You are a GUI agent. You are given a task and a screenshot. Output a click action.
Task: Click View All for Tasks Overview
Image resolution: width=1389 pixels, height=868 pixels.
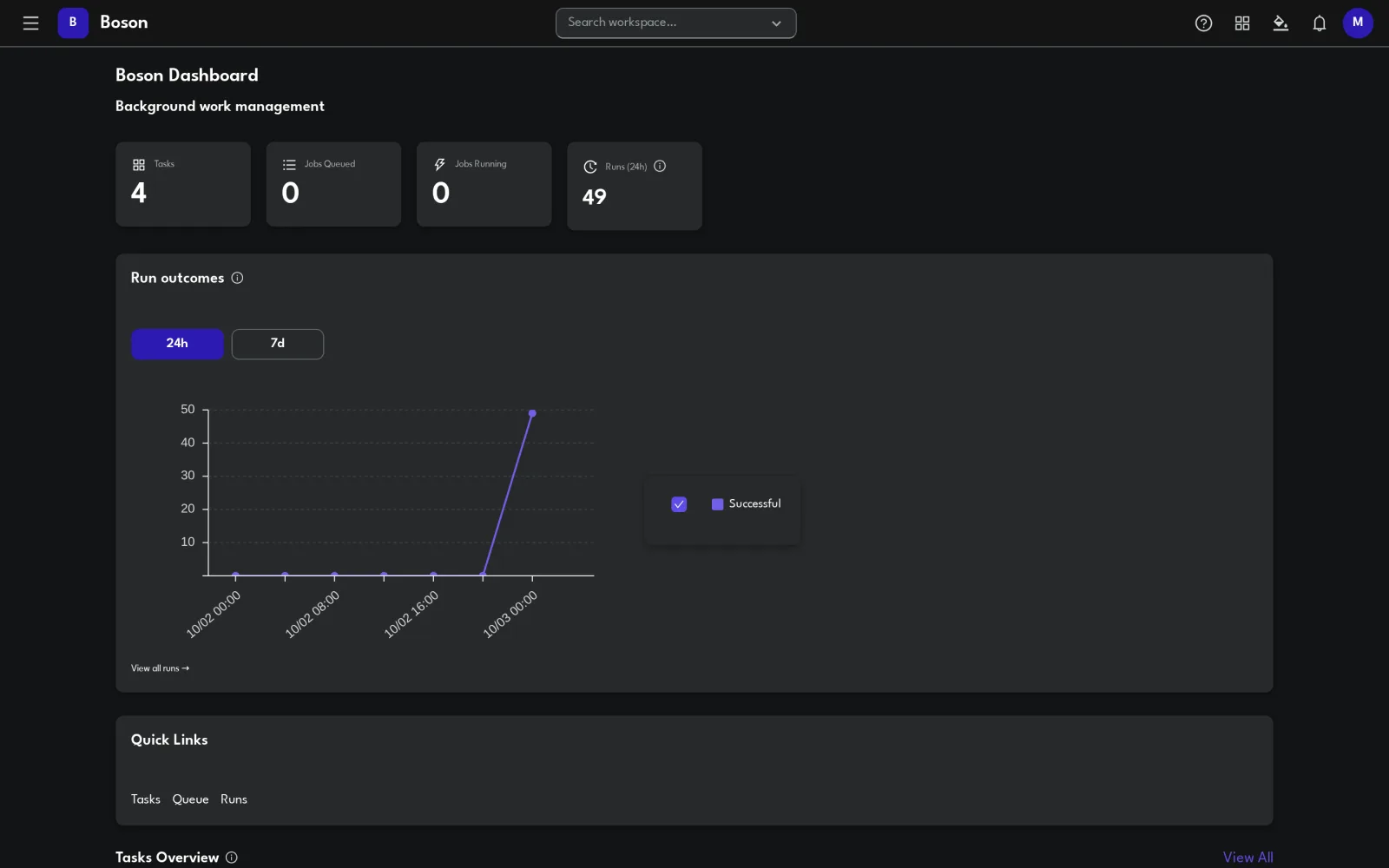coord(1247,858)
